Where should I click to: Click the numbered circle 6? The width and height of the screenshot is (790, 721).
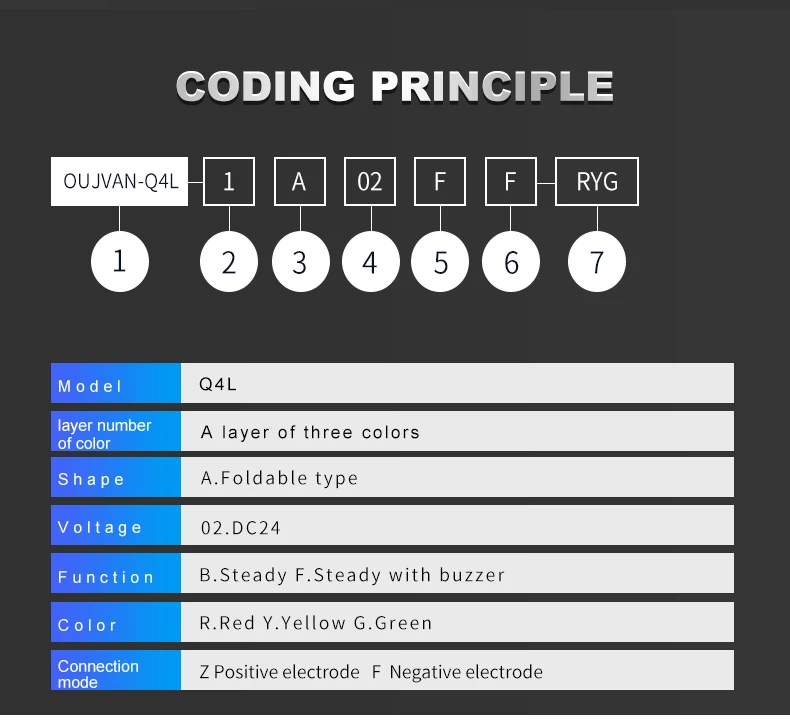point(511,263)
